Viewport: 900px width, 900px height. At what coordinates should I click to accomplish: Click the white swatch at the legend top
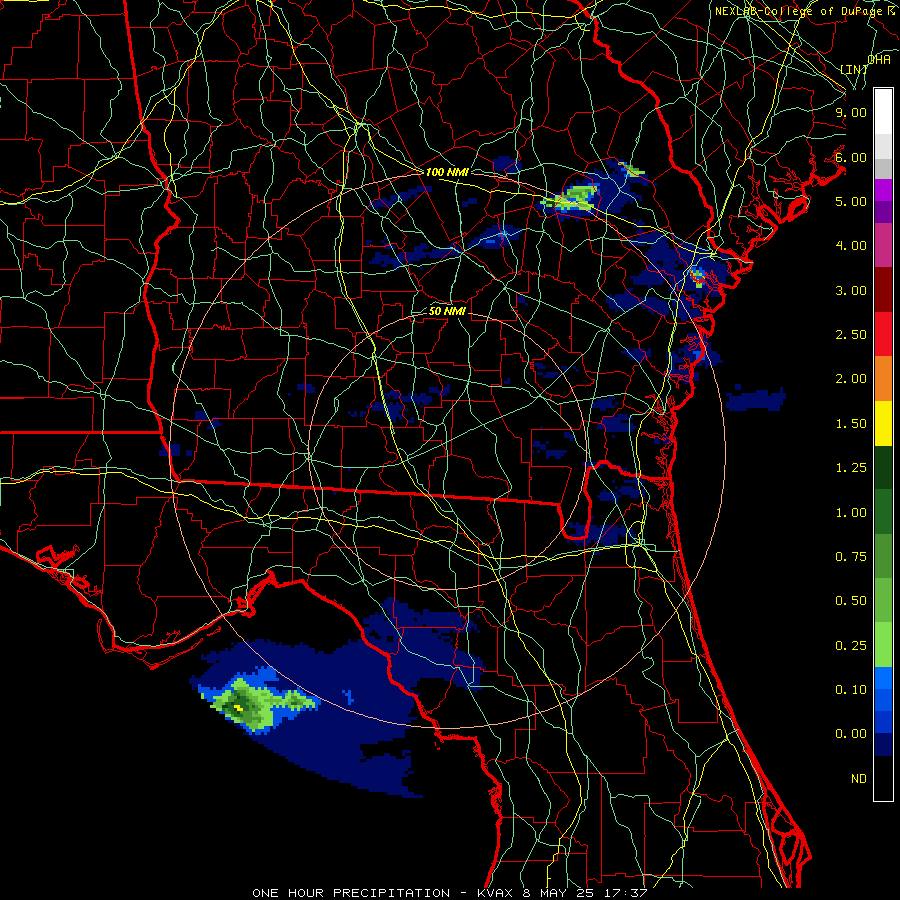tap(883, 111)
